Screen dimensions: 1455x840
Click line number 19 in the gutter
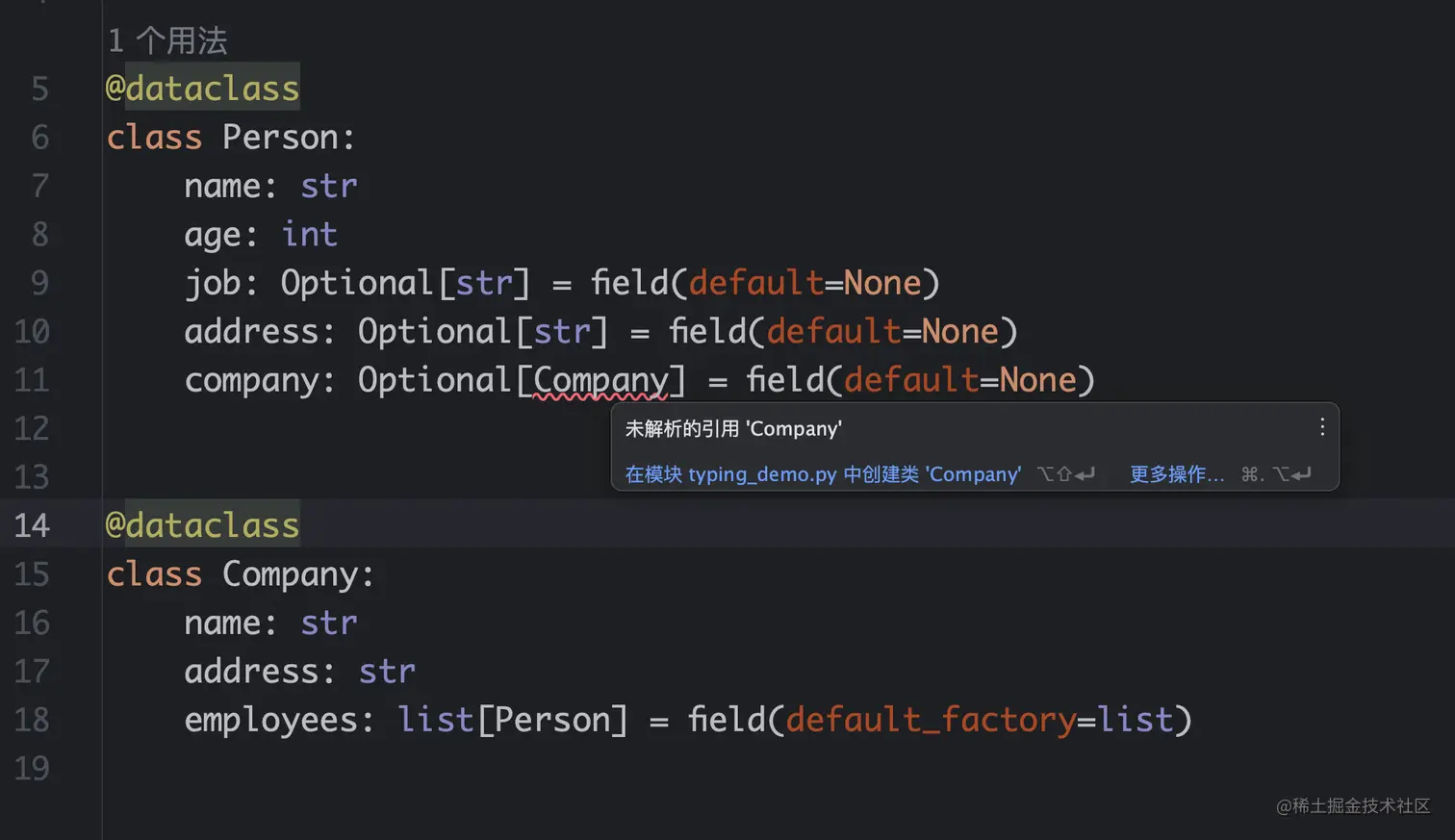point(32,768)
